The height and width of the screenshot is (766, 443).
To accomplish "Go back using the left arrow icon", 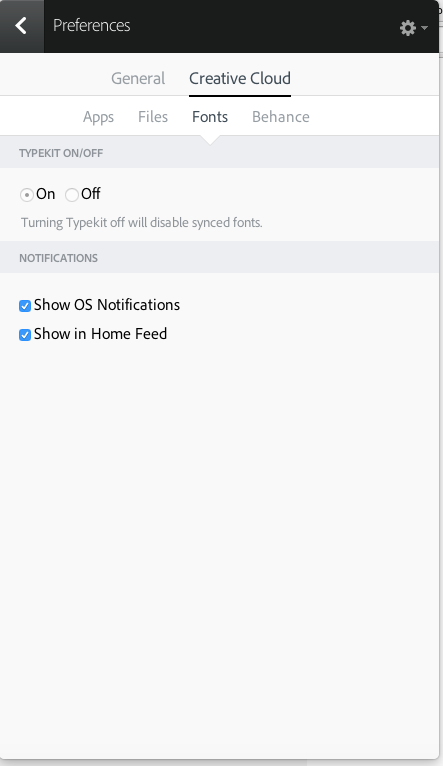I will 21,26.
